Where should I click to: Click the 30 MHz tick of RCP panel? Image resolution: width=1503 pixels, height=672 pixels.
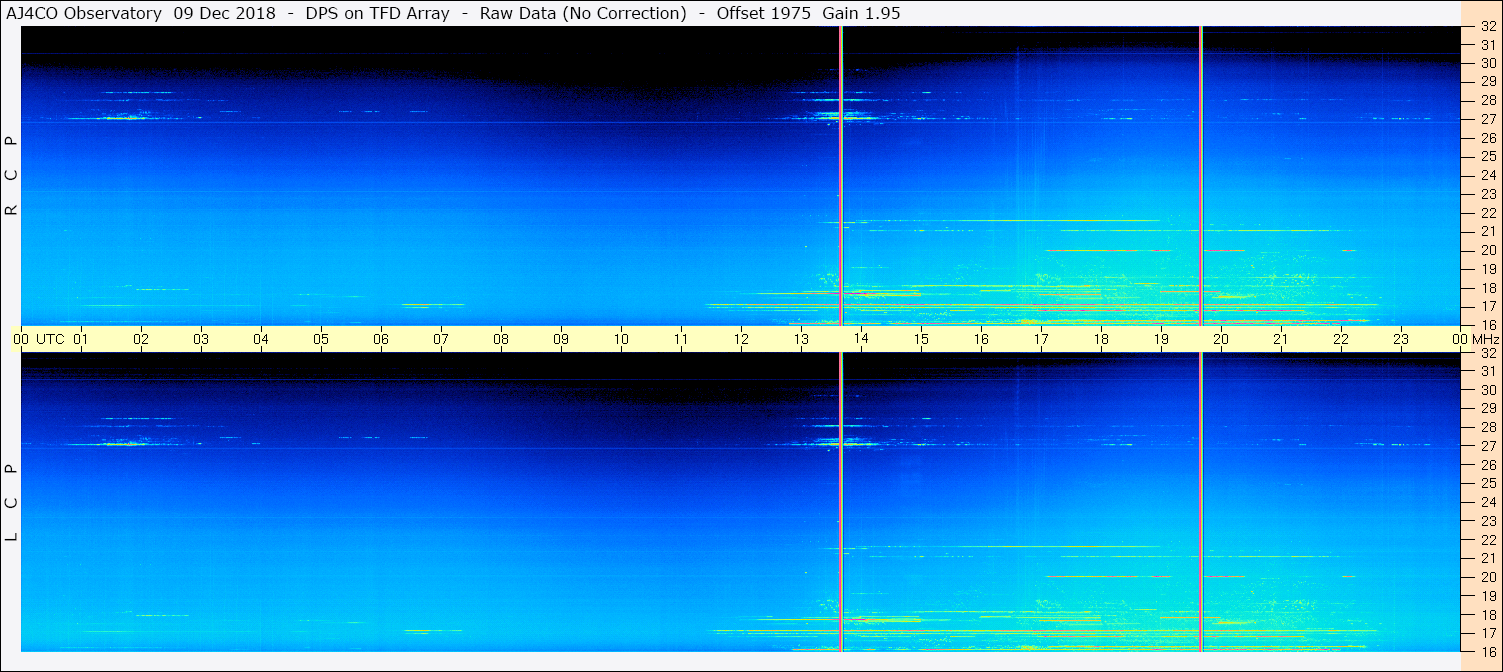1487,63
